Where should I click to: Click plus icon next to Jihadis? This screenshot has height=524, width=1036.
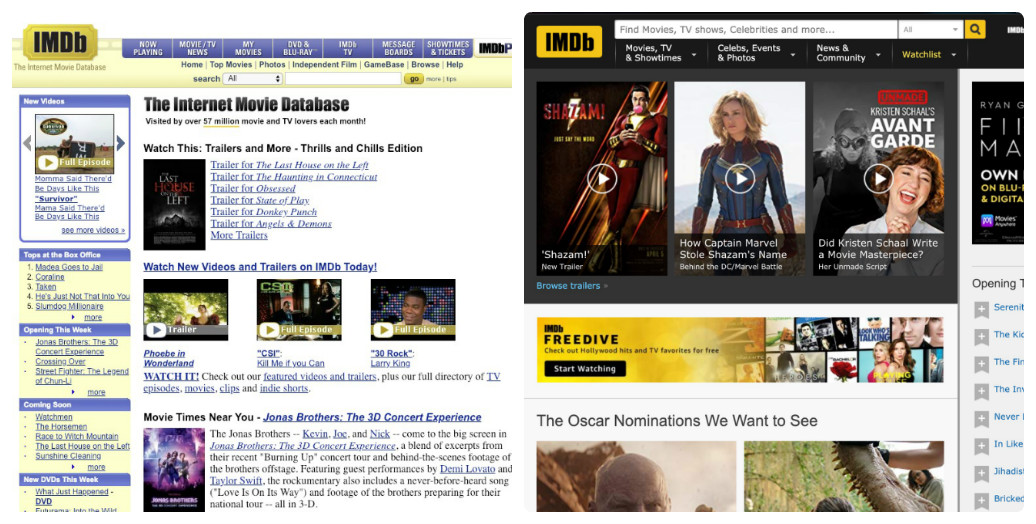click(982, 473)
